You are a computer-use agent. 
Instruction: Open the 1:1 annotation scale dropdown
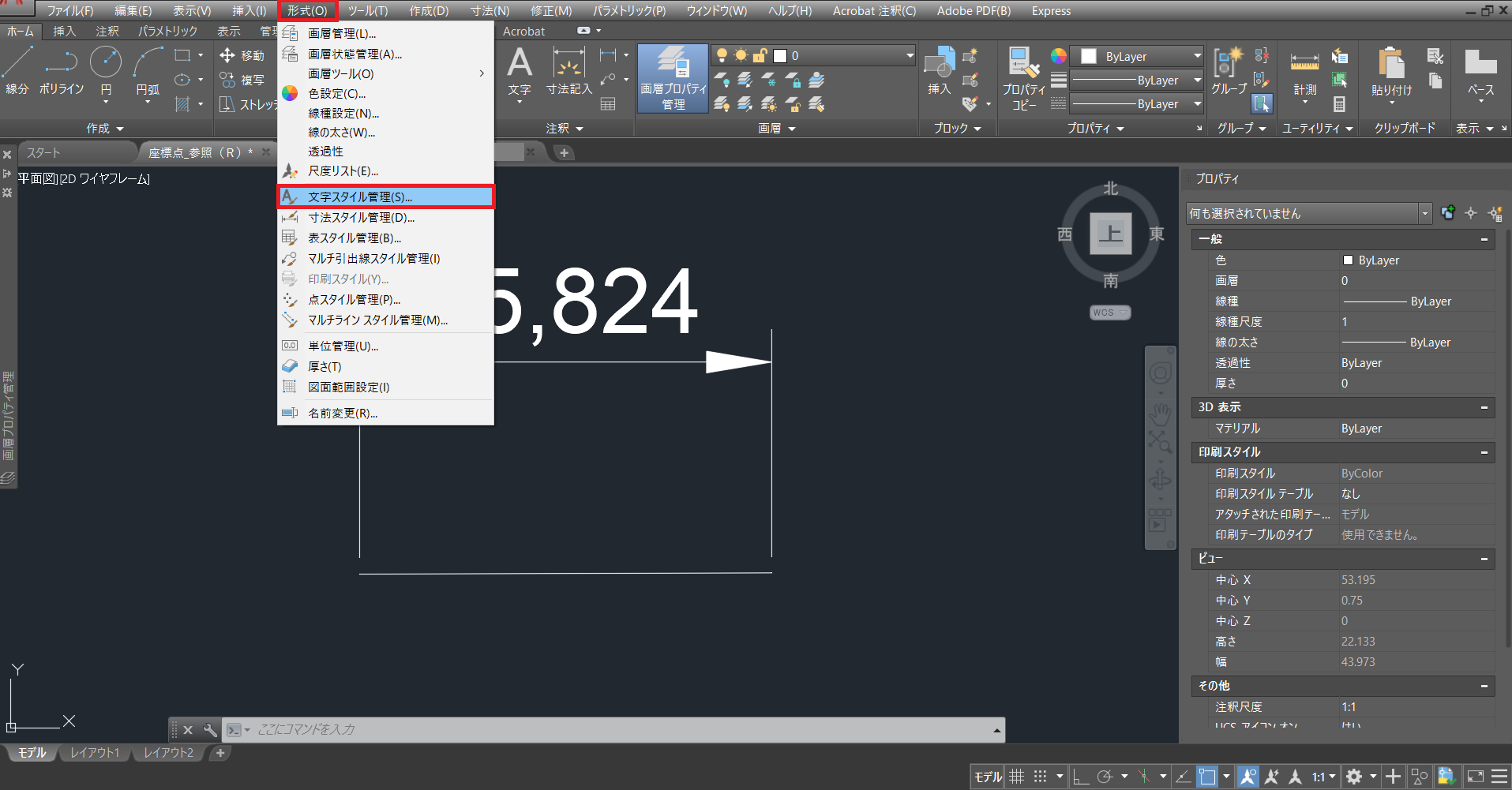point(1324,777)
